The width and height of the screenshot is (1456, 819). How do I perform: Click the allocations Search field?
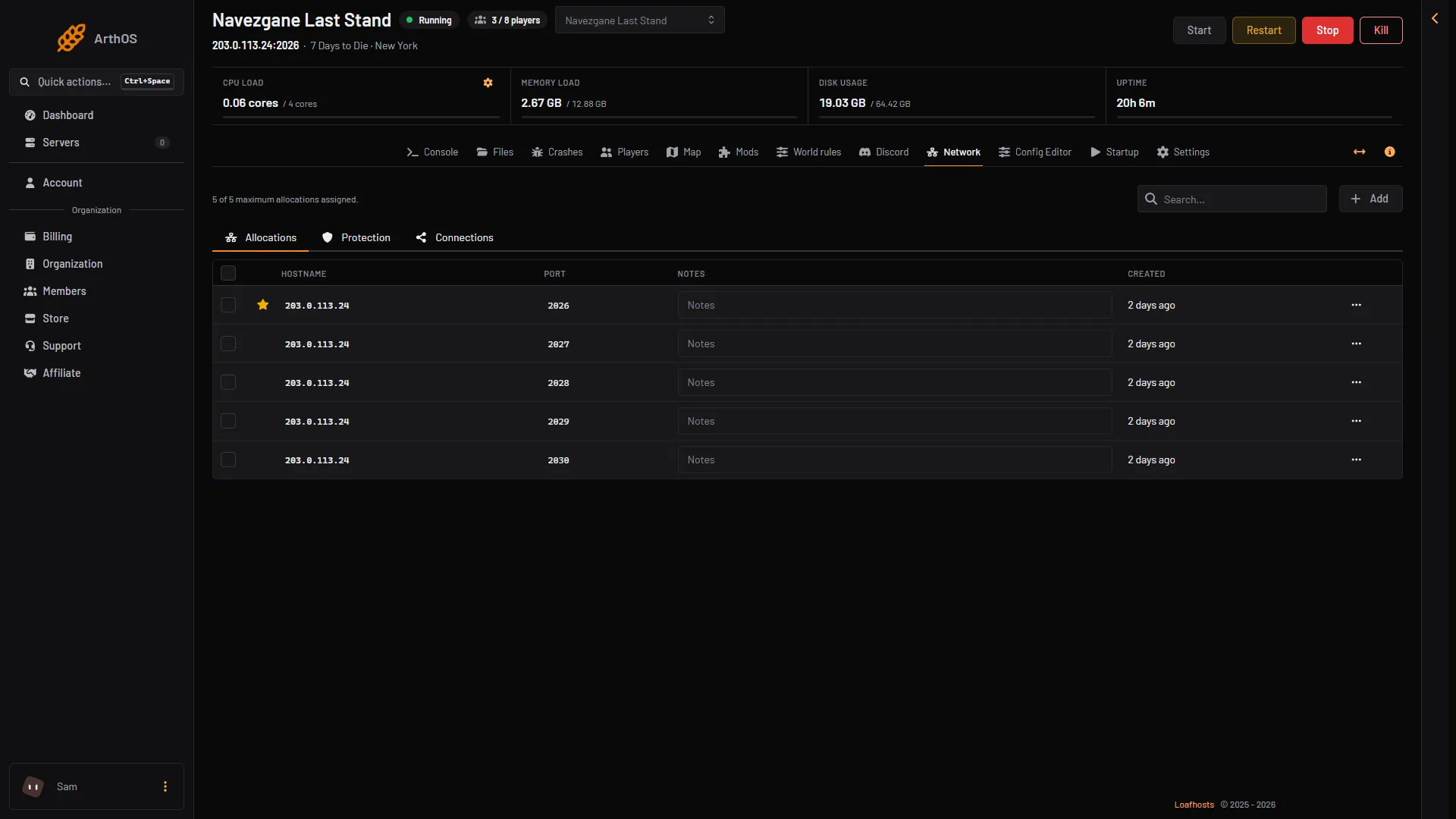point(1232,199)
